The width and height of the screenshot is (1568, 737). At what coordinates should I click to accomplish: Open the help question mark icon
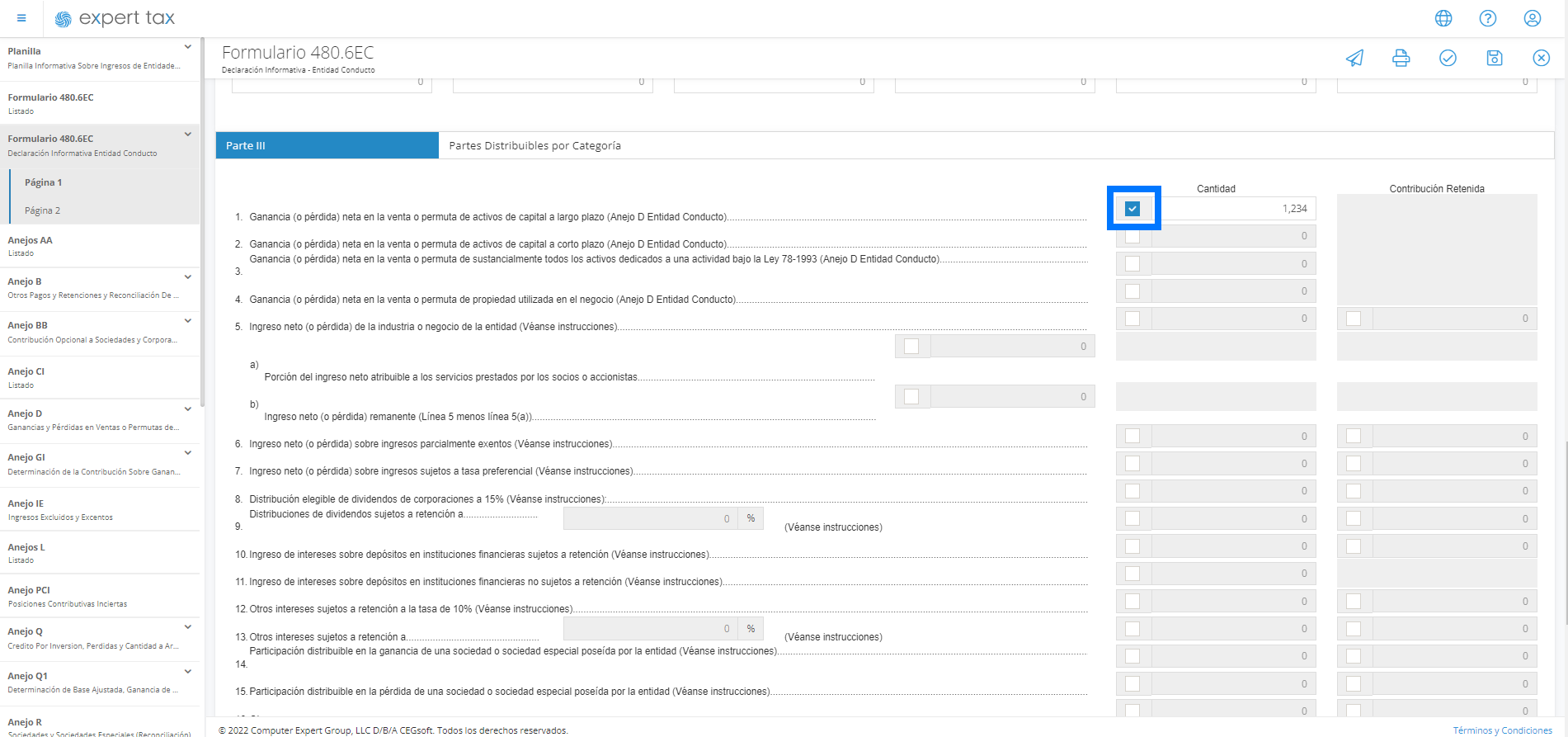click(1488, 18)
